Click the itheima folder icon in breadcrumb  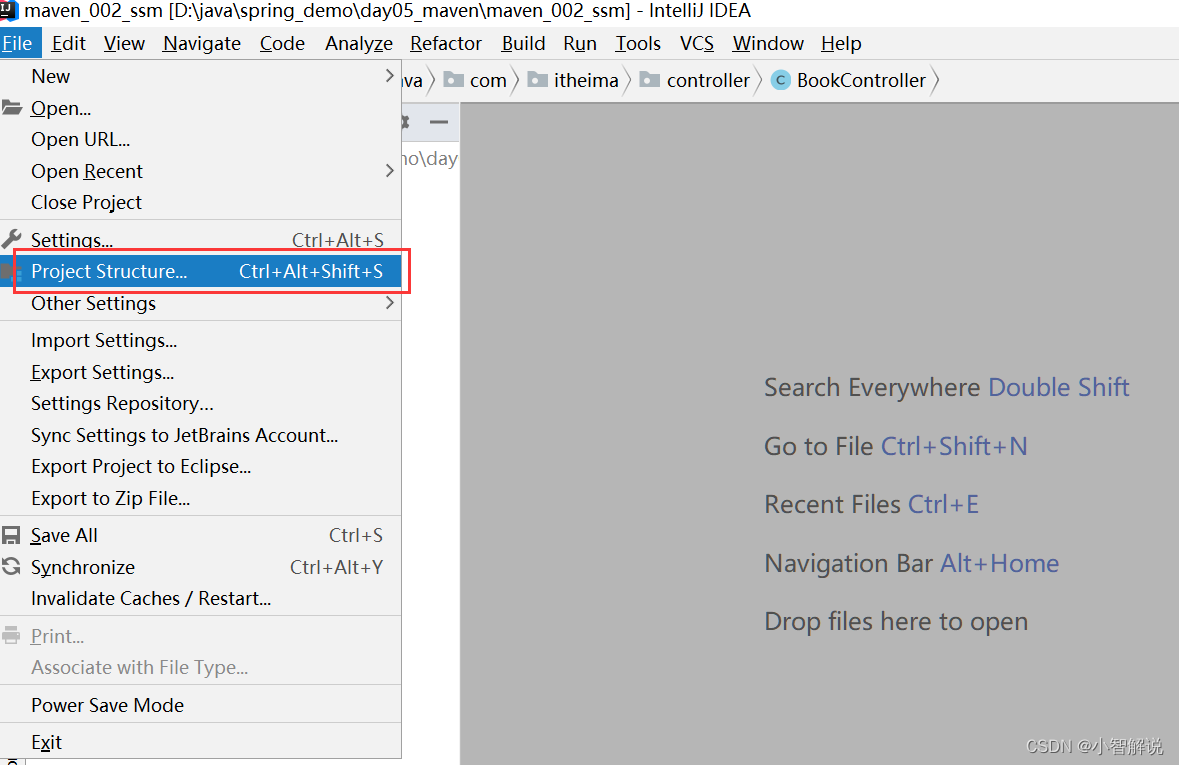pos(538,80)
